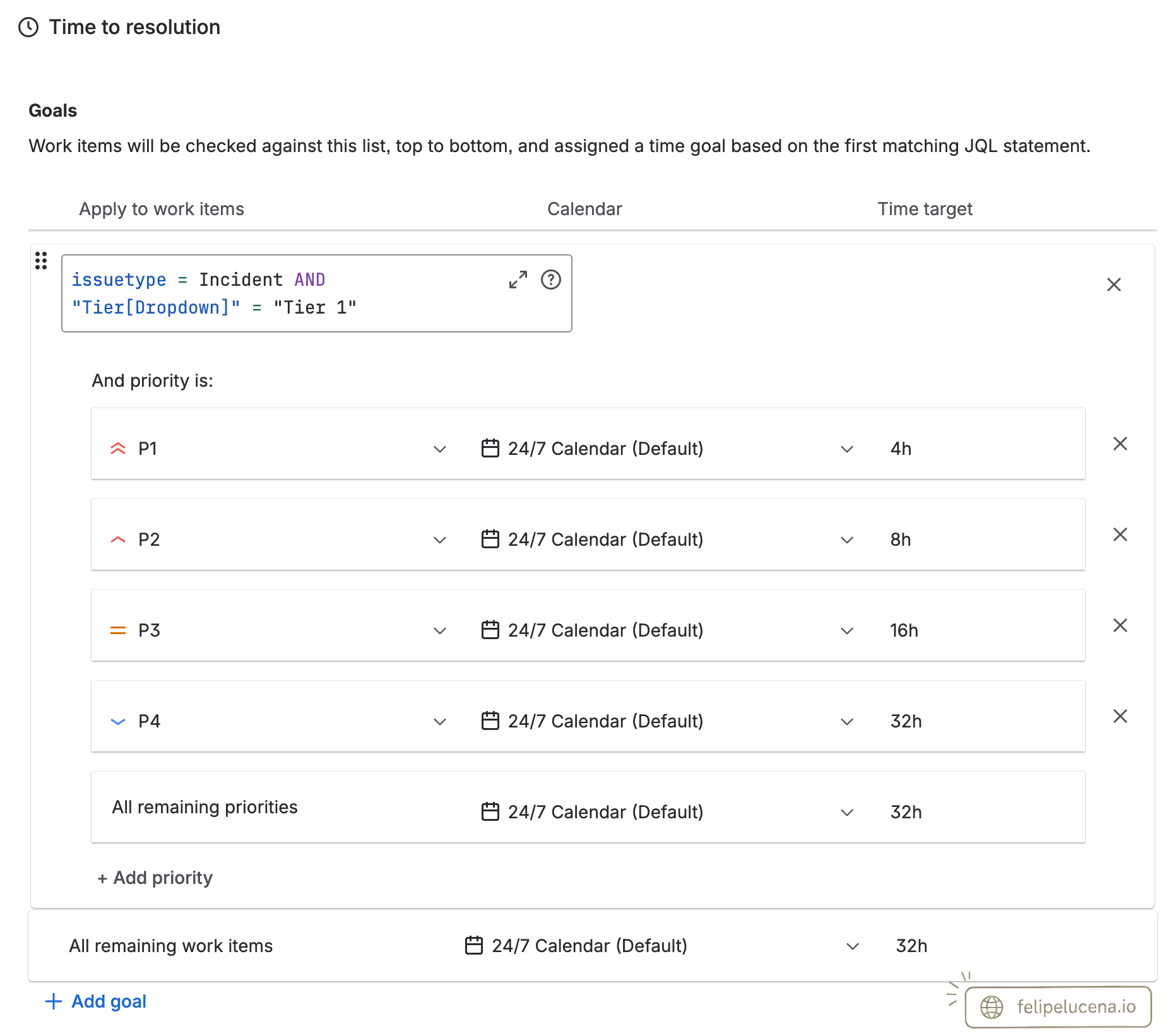This screenshot has height=1036, width=1174.
Task: Edit the 8h time target for P2
Action: tap(901, 539)
